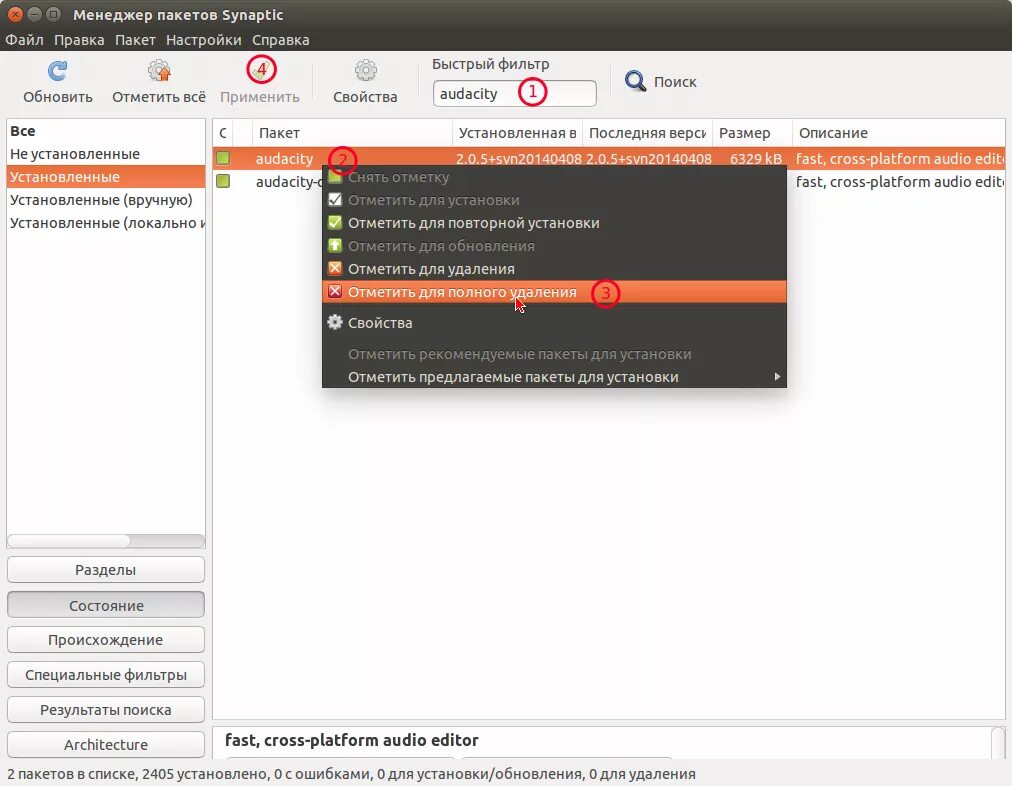Select Отметить для полного удаления entry

[x=554, y=292]
